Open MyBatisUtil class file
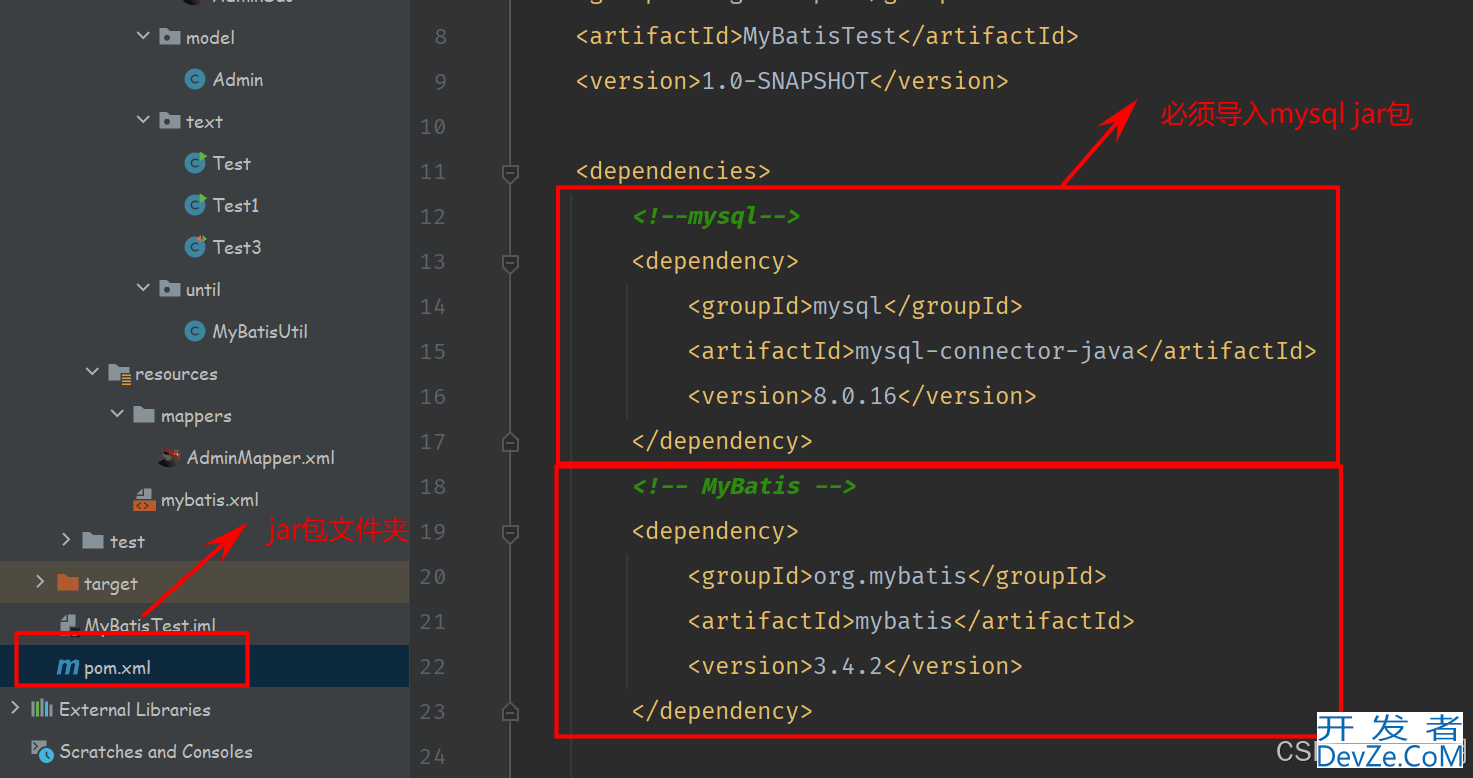 [x=260, y=331]
